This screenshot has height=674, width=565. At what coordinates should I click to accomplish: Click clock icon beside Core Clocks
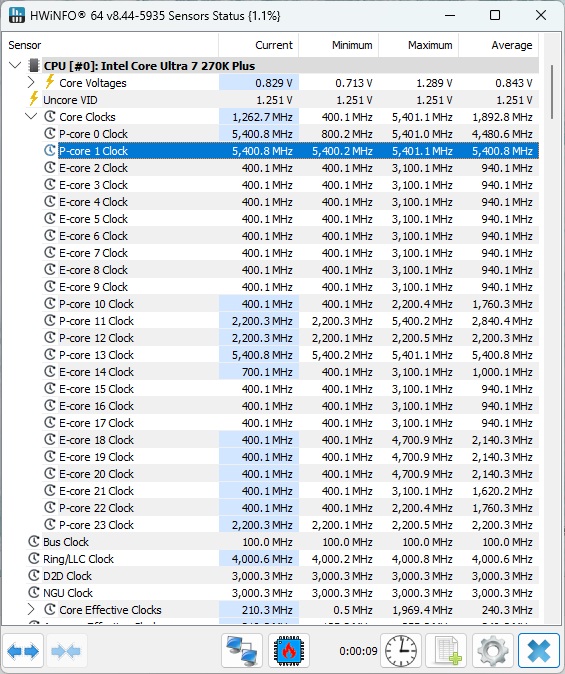click(x=50, y=116)
